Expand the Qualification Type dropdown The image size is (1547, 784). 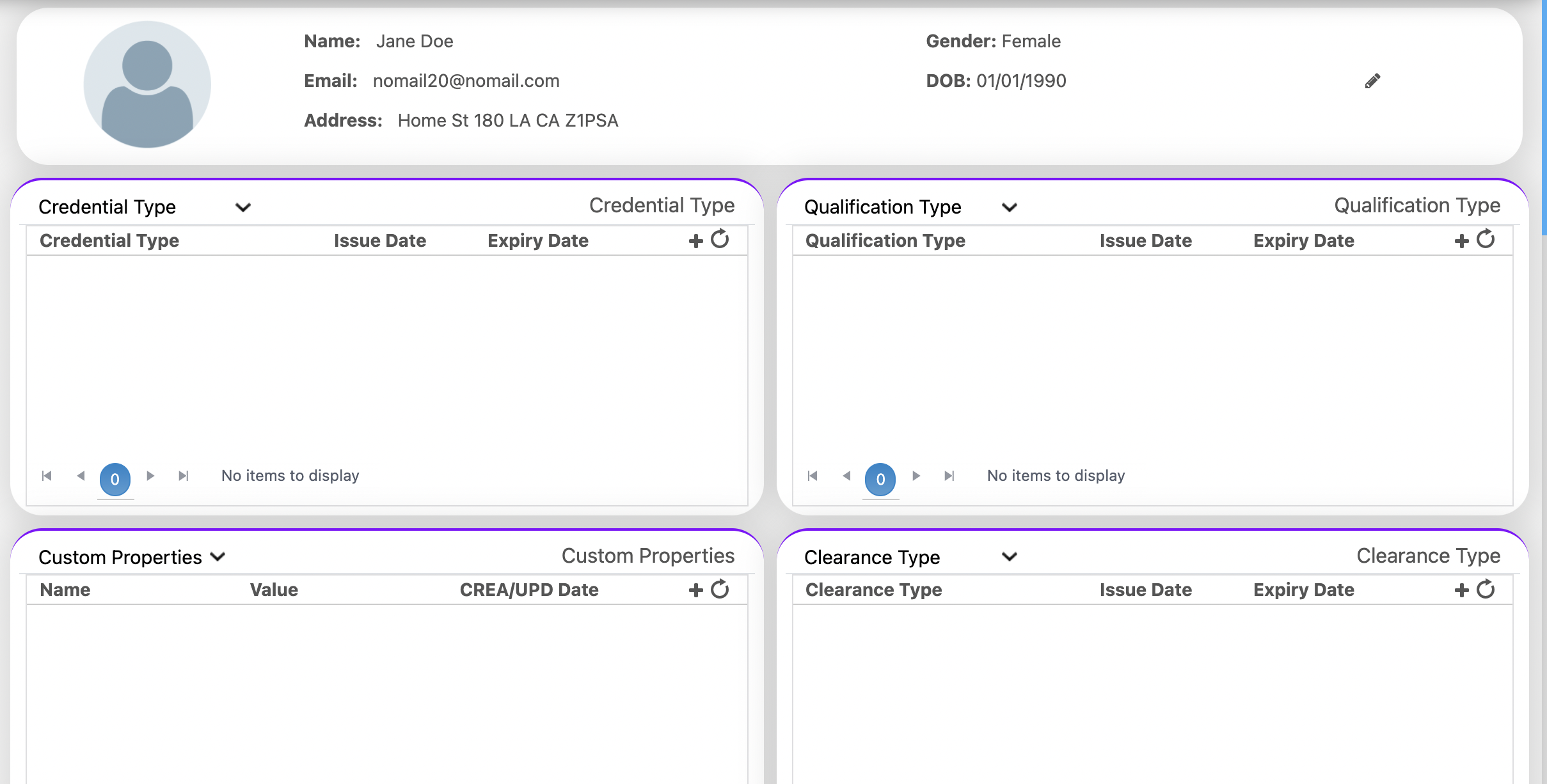1009,207
